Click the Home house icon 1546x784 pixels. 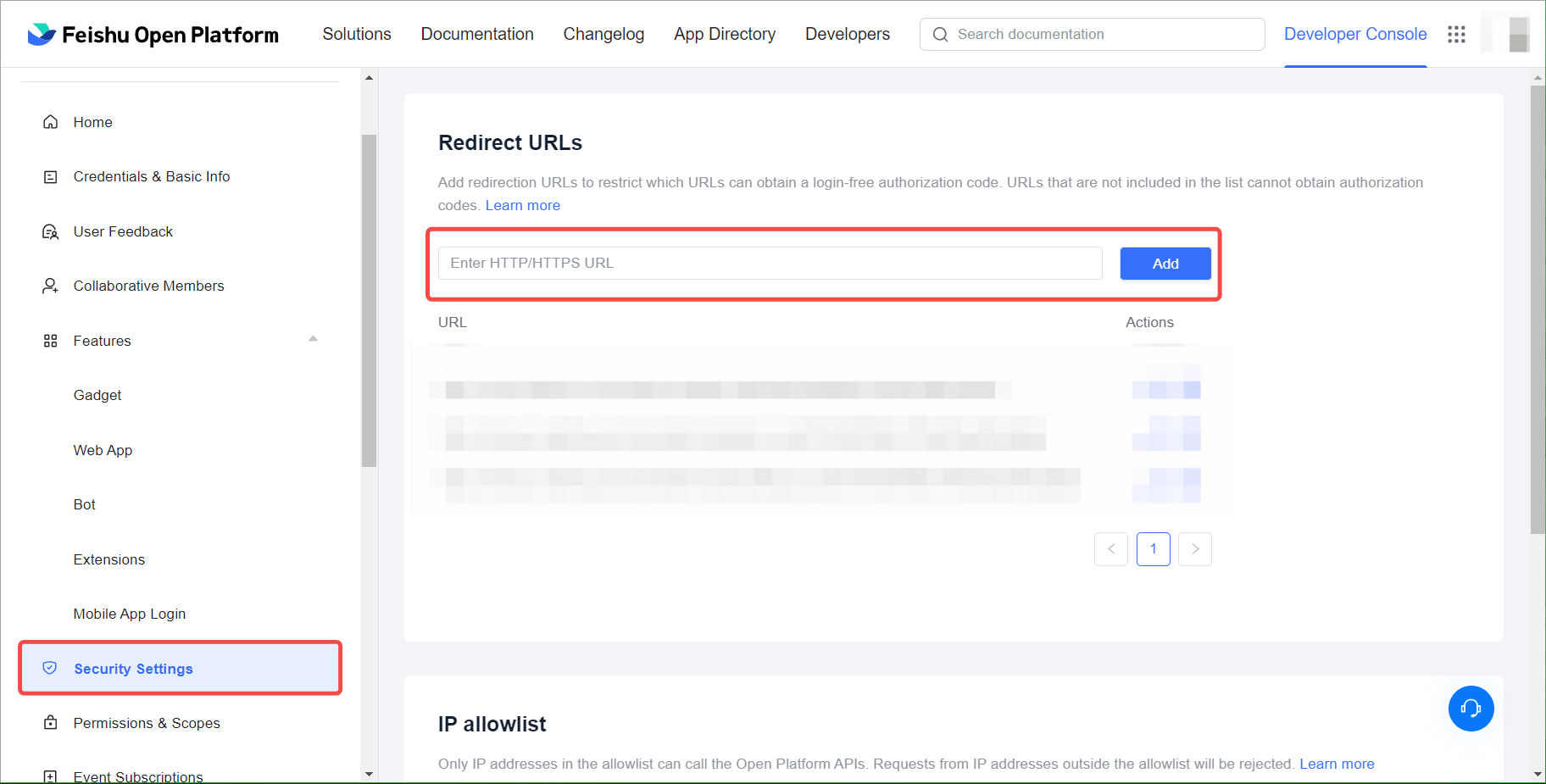click(51, 122)
